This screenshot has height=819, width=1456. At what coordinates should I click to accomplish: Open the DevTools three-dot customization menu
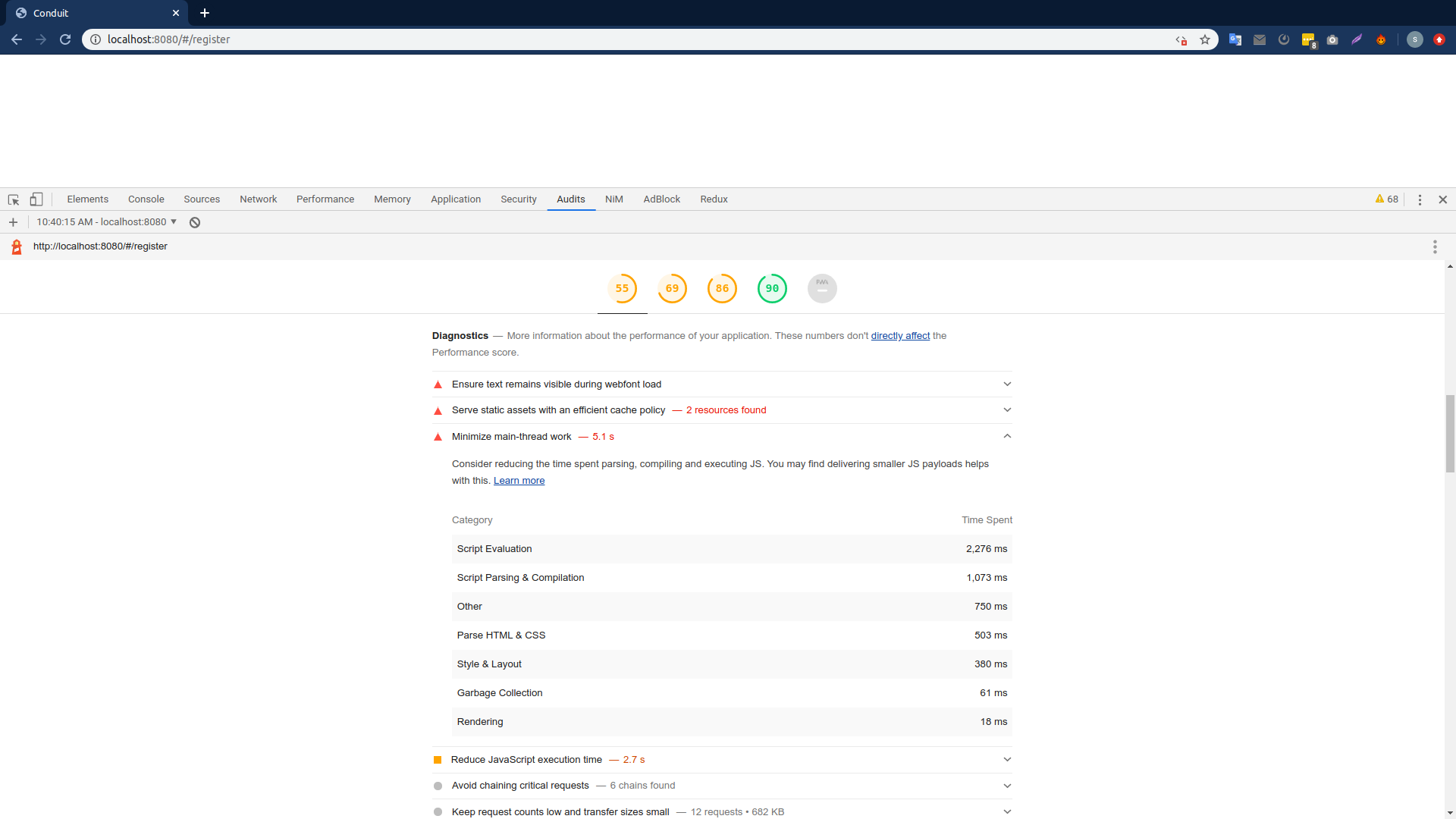[x=1420, y=199]
